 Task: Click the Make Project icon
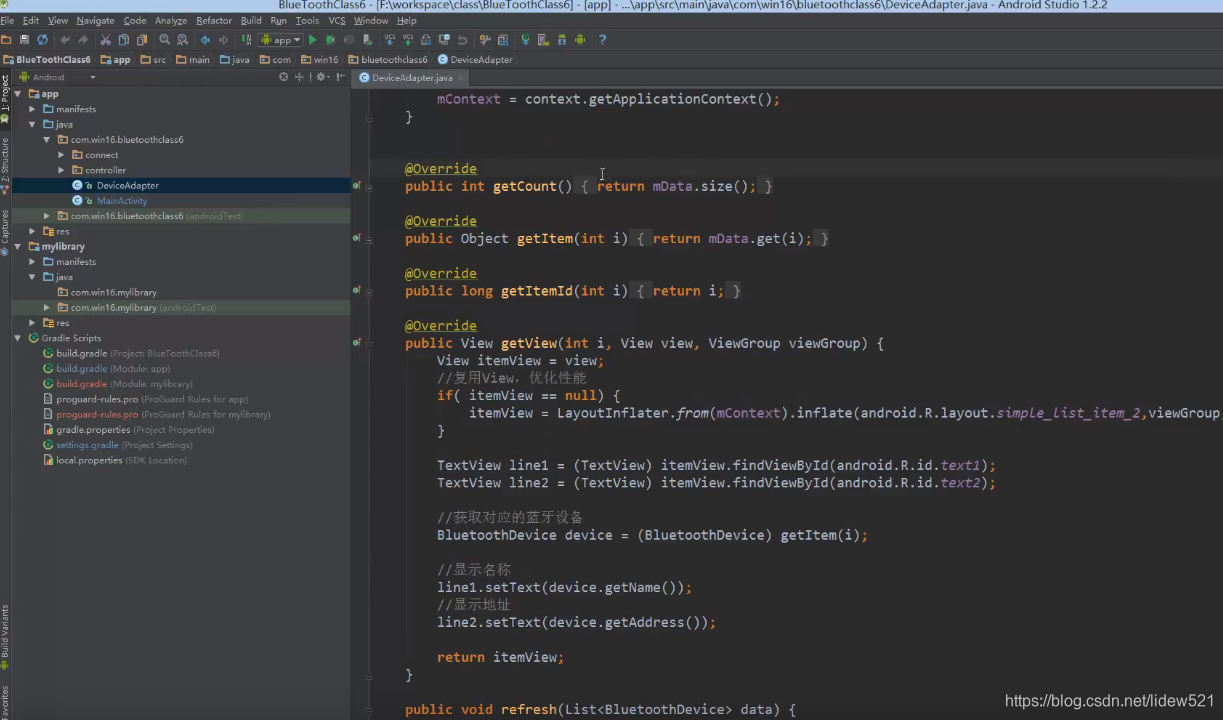[247, 40]
